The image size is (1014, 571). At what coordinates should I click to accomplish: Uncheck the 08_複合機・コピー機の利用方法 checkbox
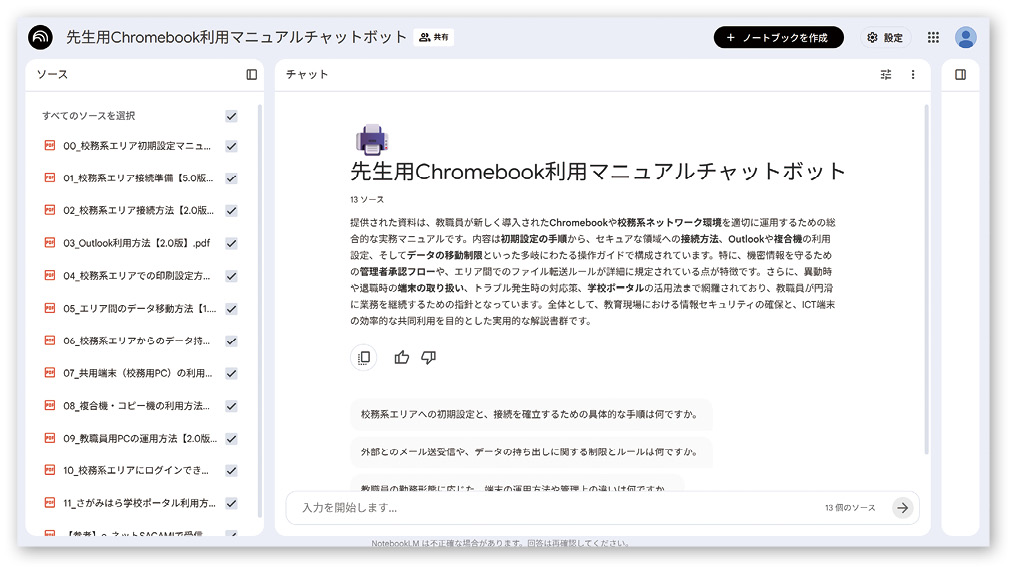(x=231, y=406)
